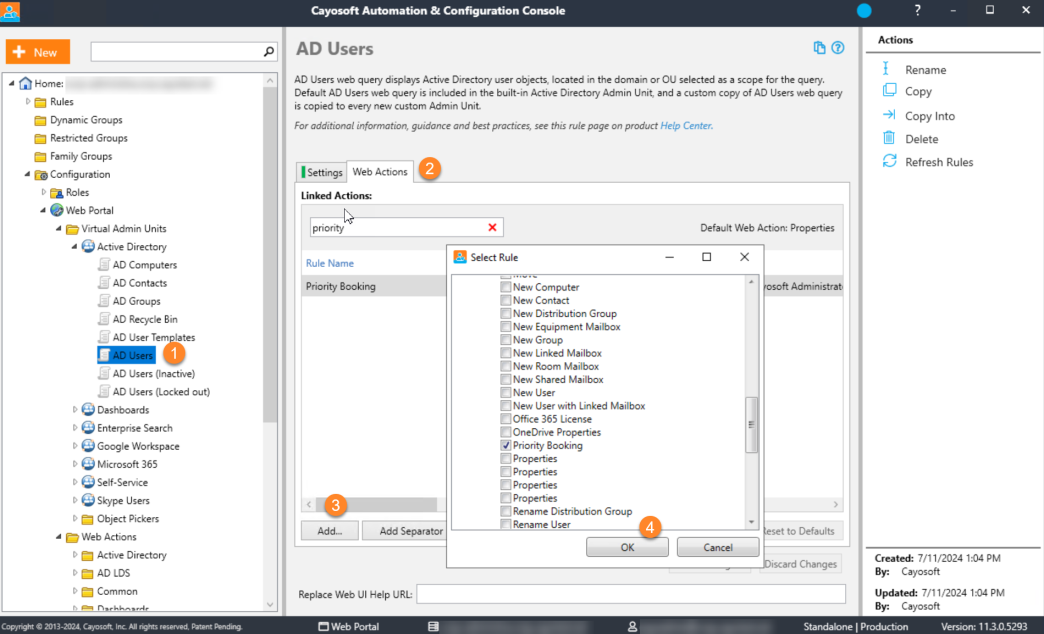The image size is (1044, 634).
Task: Click the Web Portal globe icon
Action: (x=57, y=210)
